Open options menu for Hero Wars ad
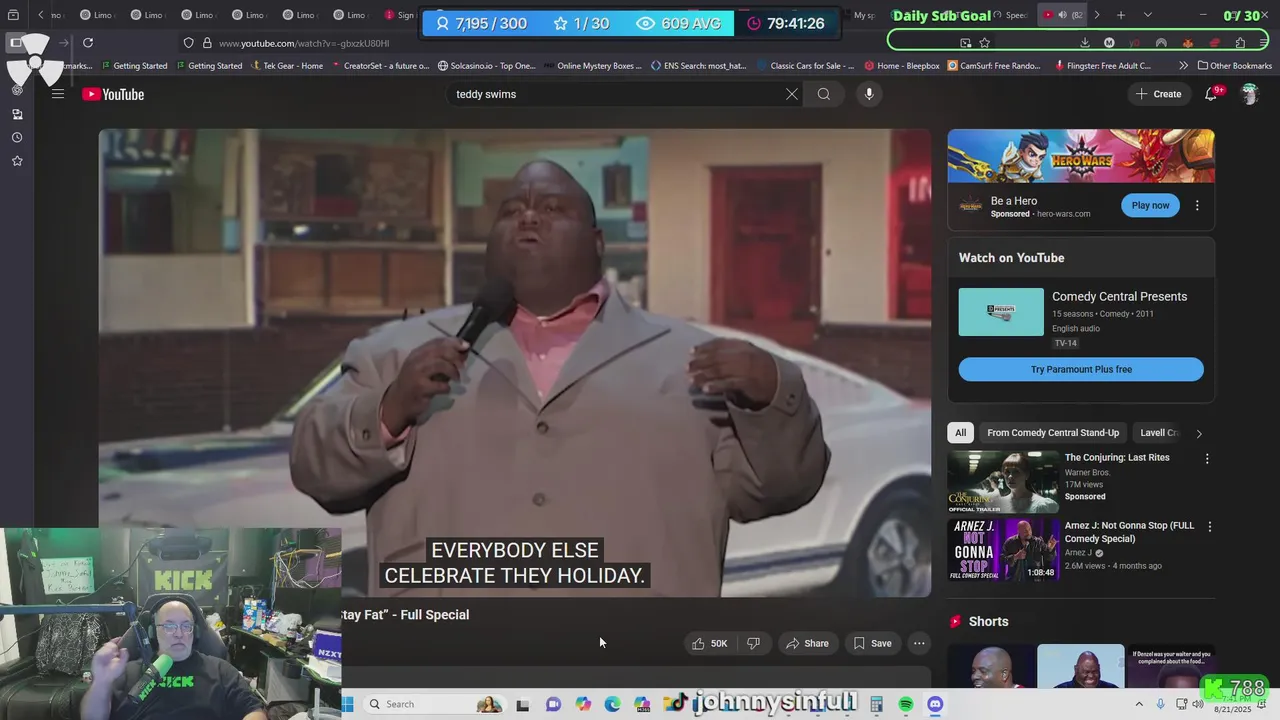The height and width of the screenshot is (720, 1280). click(x=1197, y=205)
